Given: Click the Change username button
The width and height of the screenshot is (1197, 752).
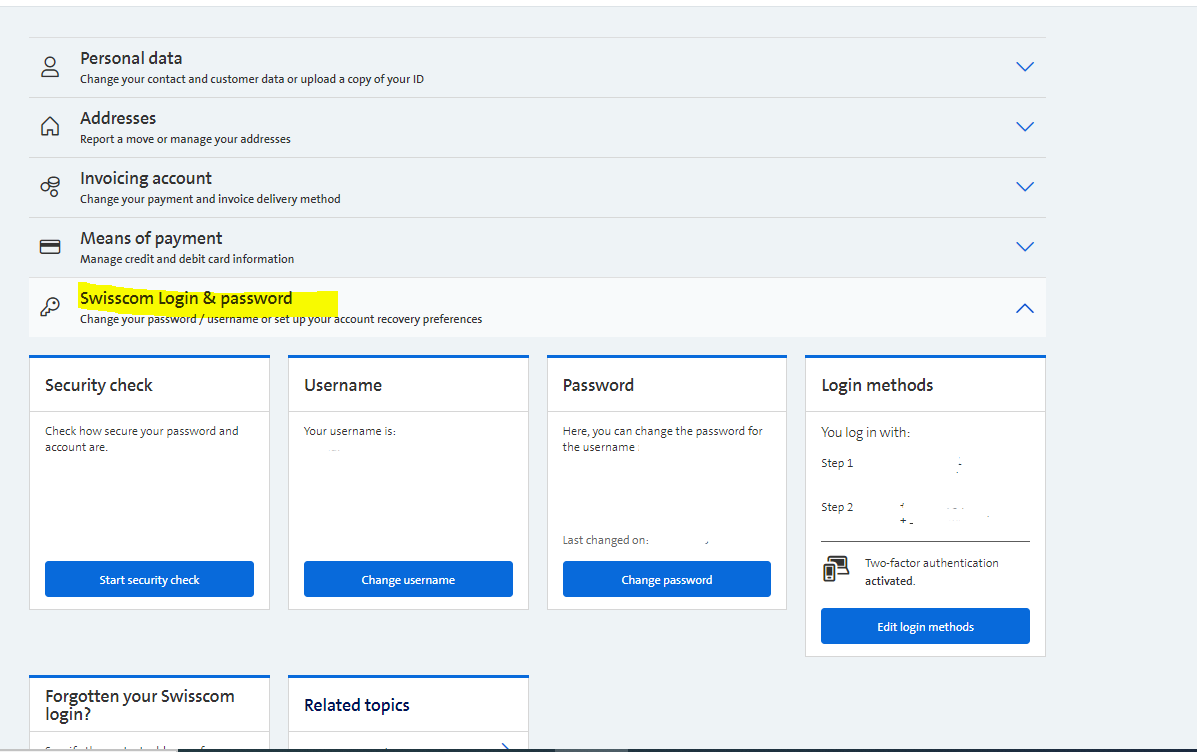Looking at the screenshot, I should point(408,579).
